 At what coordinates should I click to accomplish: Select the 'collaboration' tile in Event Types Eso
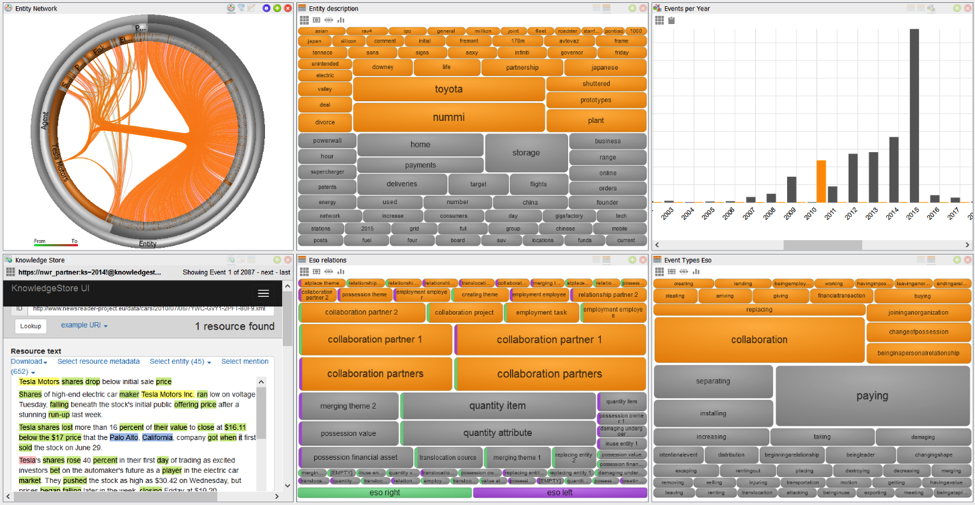click(x=759, y=340)
